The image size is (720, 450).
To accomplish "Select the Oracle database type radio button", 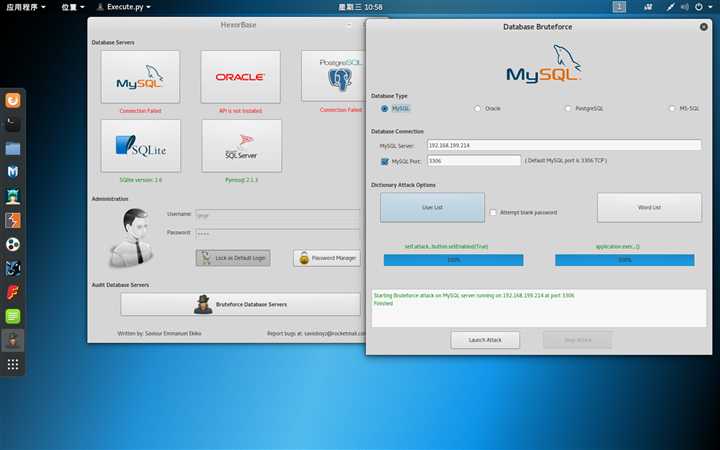I will pos(478,109).
